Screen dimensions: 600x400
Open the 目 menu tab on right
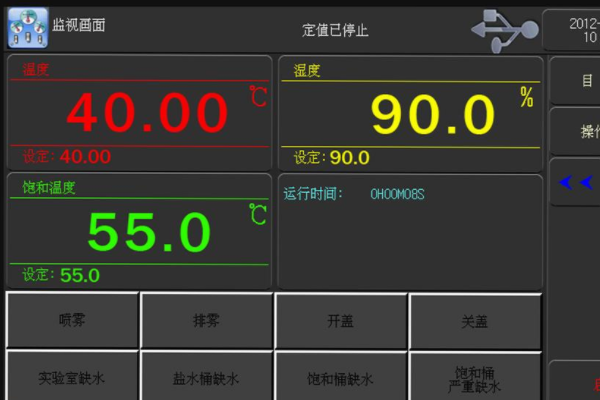point(580,81)
